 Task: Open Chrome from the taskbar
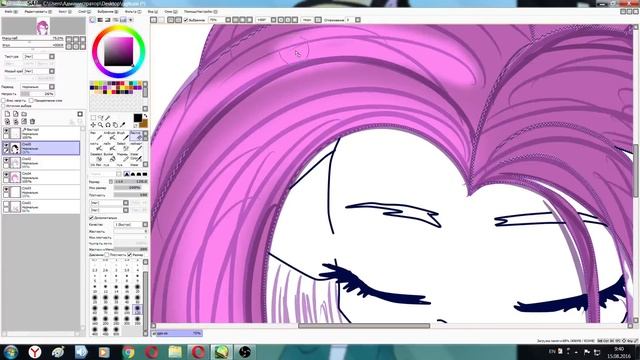pos(128,352)
